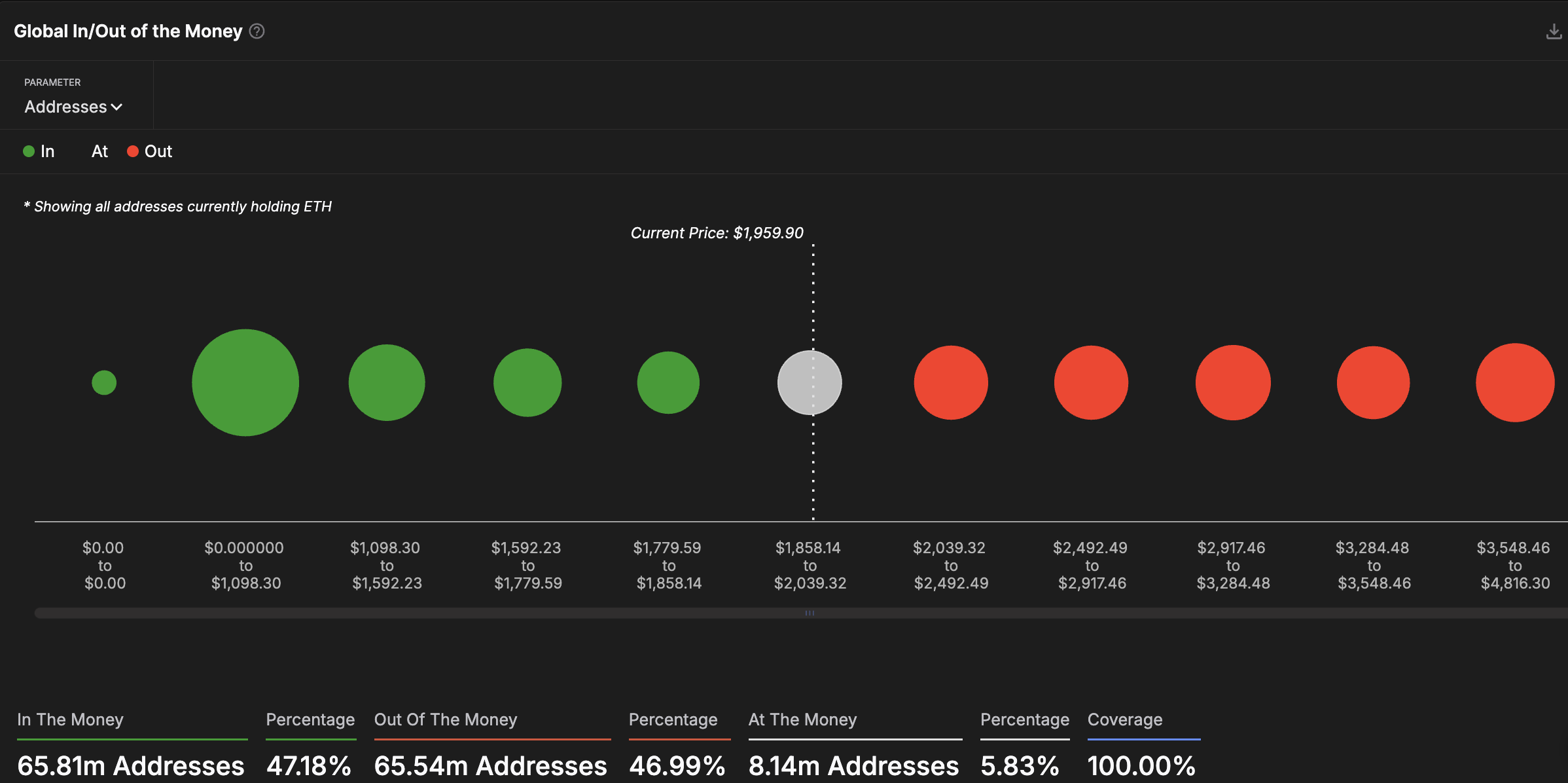This screenshot has height=783, width=1568.
Task: Click the green bubble for $1,779.59 to $1,858.14
Action: [x=668, y=382]
